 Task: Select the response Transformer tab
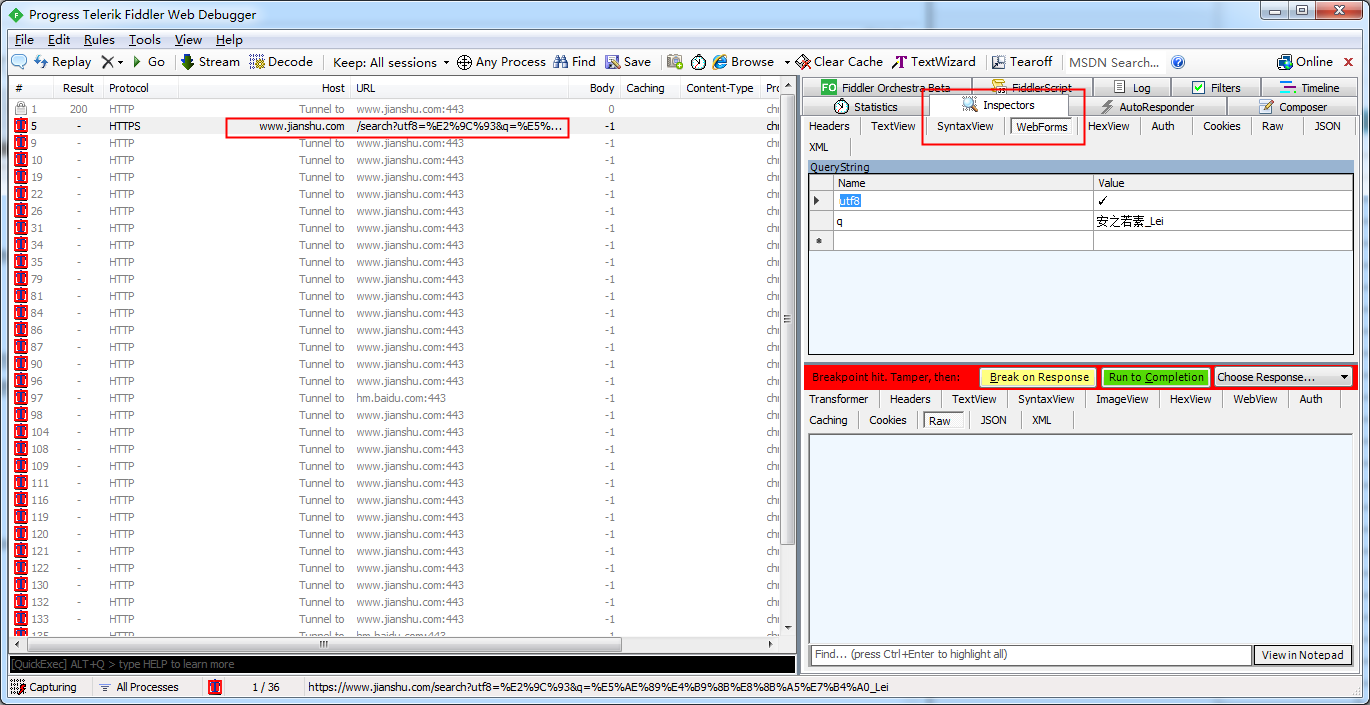(838, 399)
